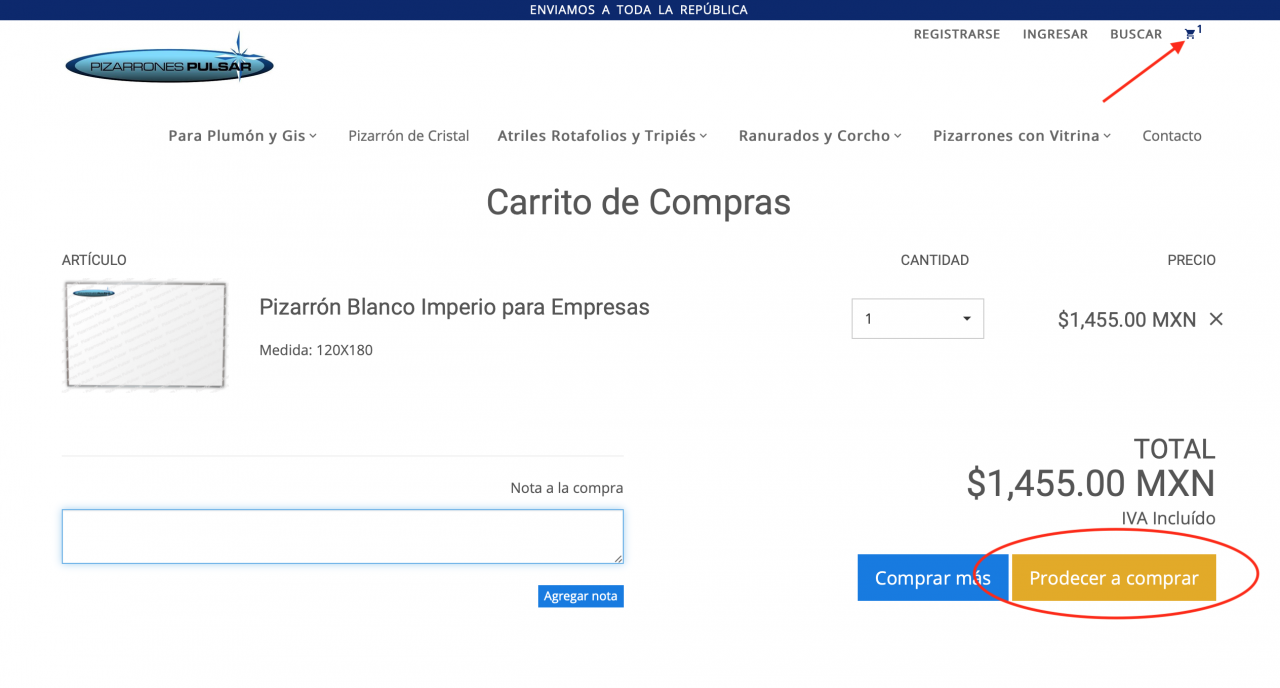Click the Enviamos a toda la República banner
The height and width of the screenshot is (688, 1280).
(x=639, y=10)
